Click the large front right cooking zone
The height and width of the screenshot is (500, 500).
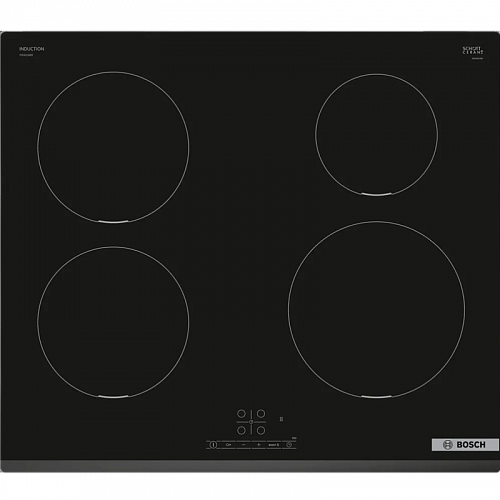[x=376, y=310]
